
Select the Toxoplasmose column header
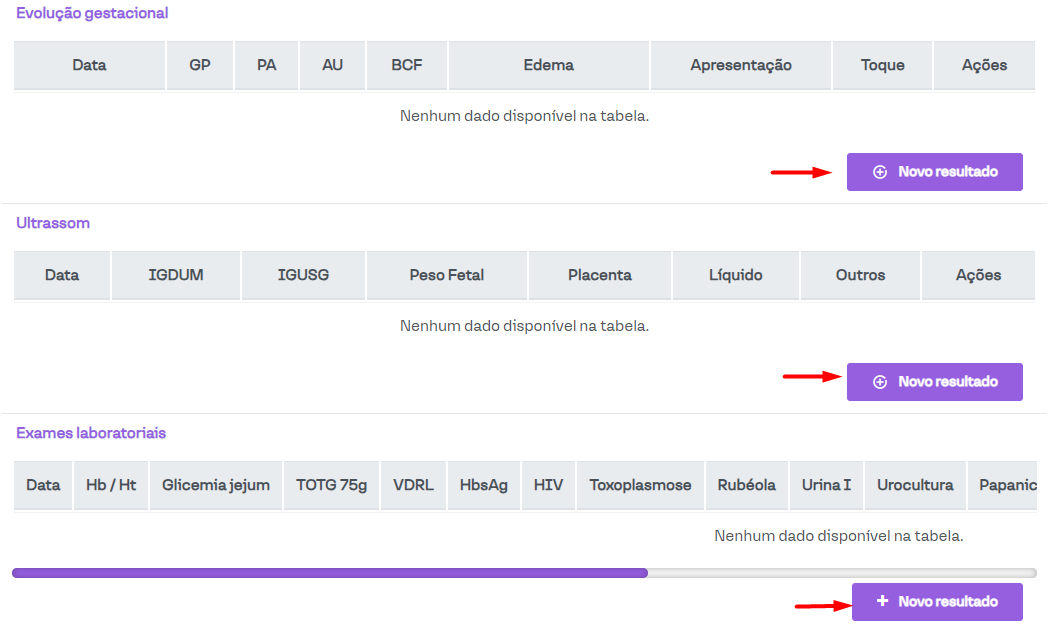click(x=640, y=485)
